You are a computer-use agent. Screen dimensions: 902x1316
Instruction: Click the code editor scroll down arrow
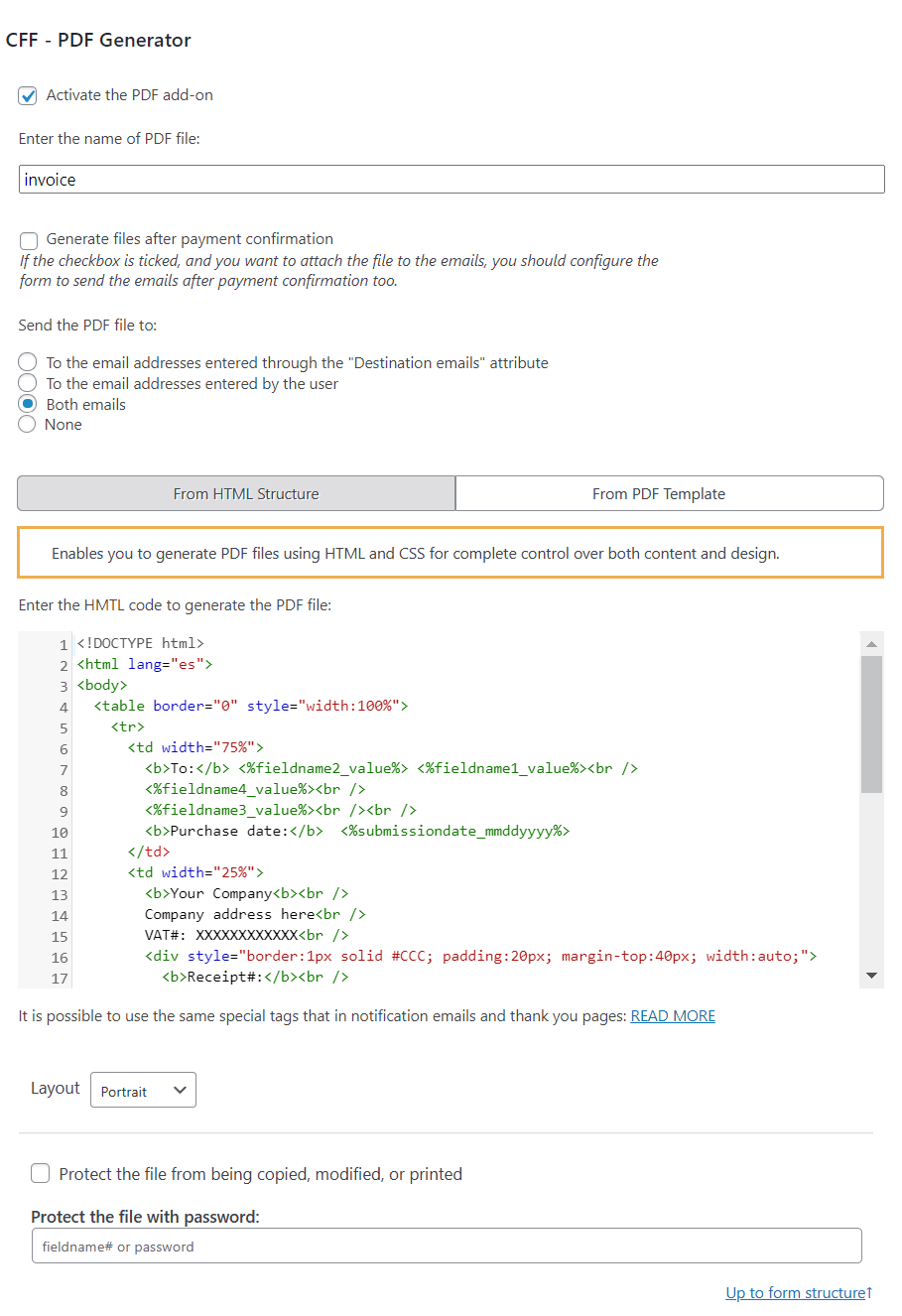(x=871, y=976)
